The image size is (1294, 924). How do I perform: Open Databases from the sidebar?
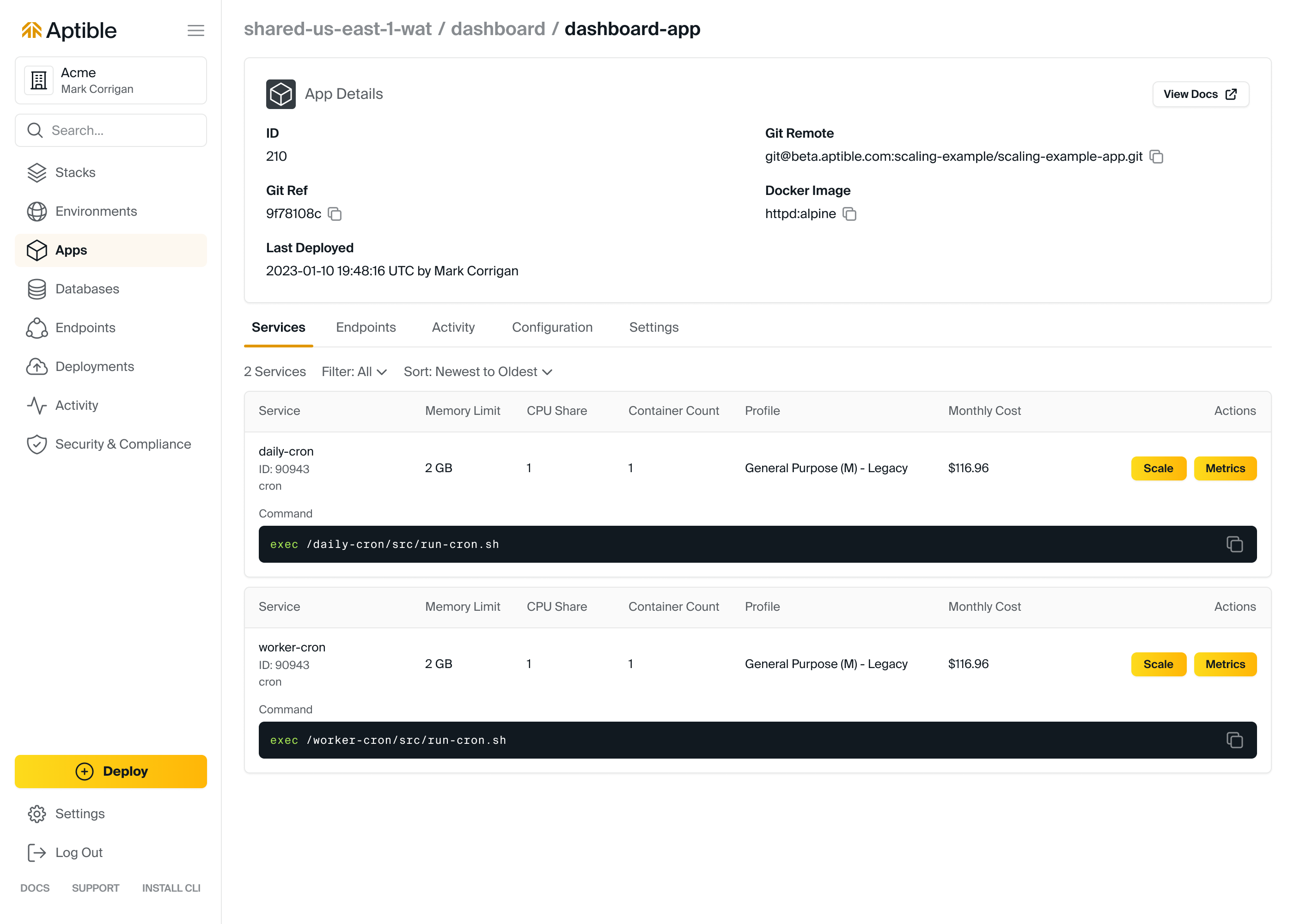pyautogui.click(x=86, y=289)
